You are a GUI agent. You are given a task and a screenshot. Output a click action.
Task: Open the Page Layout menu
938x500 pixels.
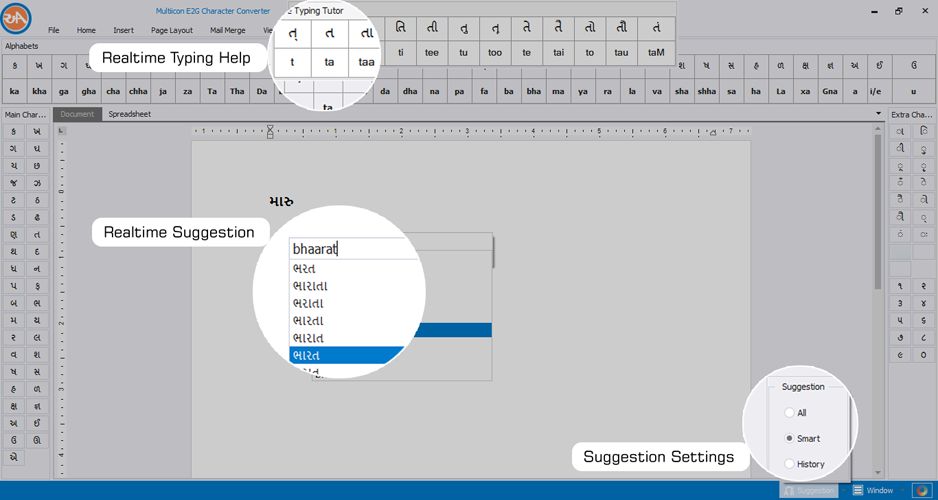click(172, 30)
